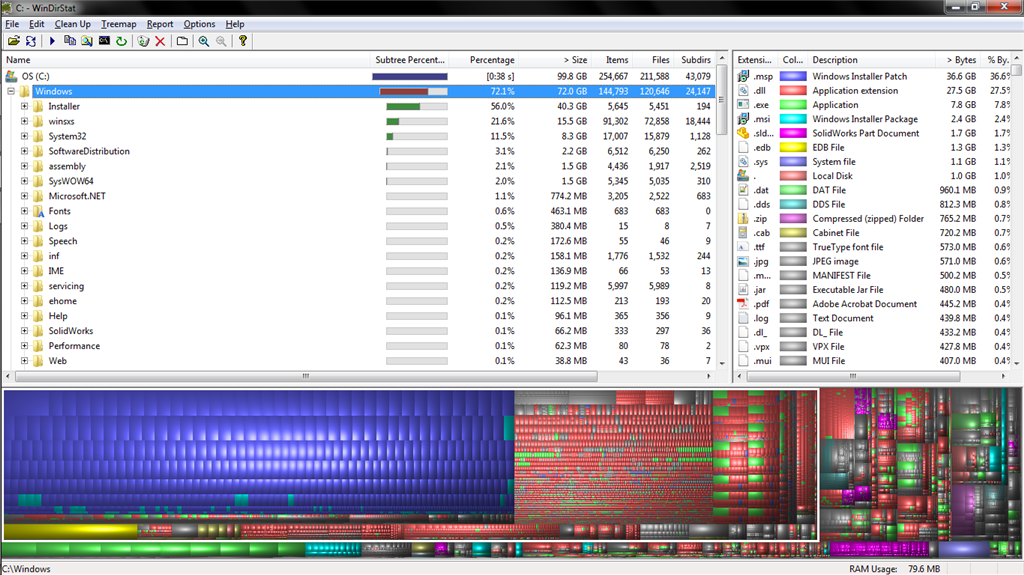Open the Clean Up menu
This screenshot has height=575, width=1024.
72,24
